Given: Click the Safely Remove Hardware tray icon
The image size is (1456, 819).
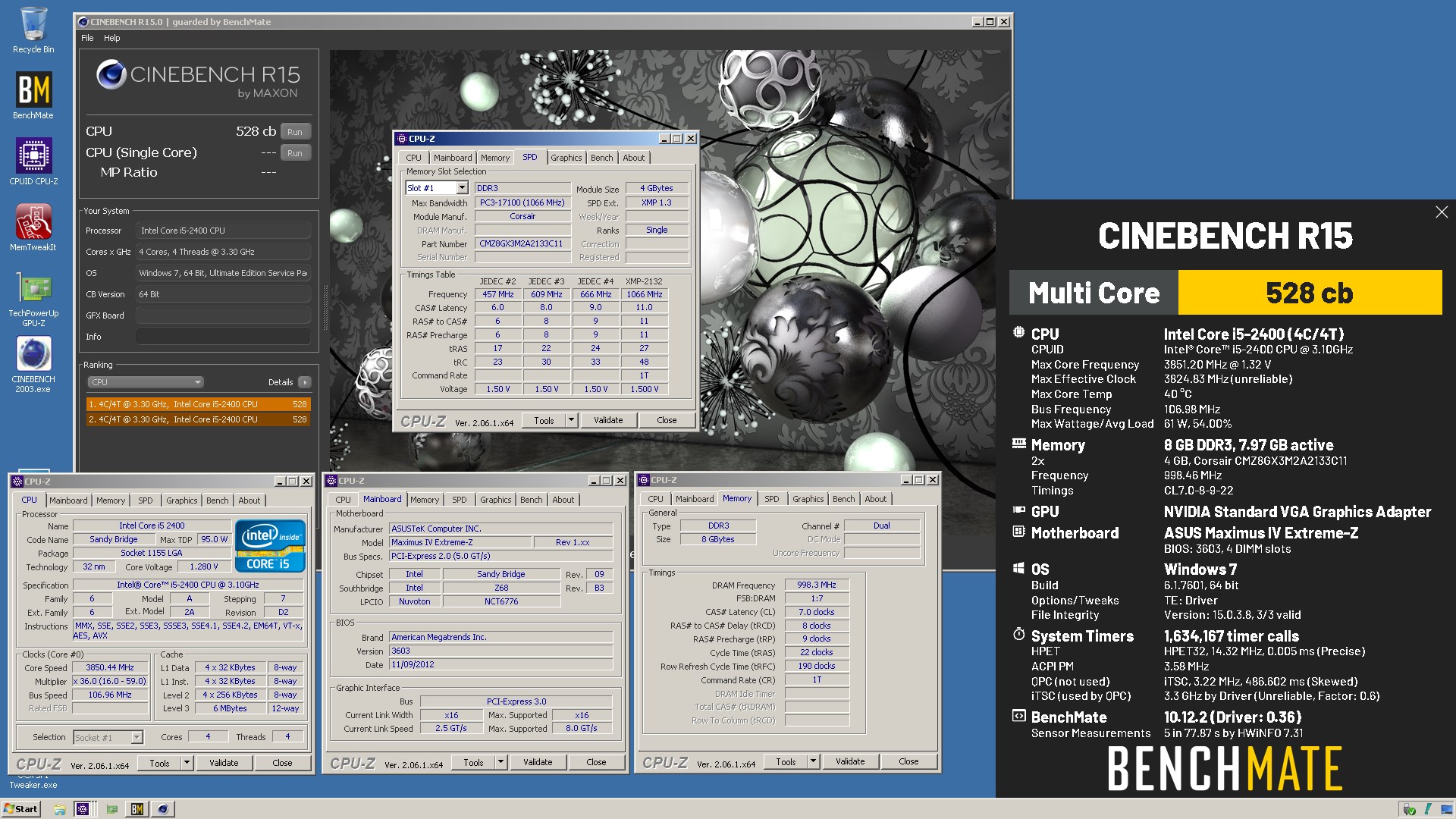Looking at the screenshot, I should pyautogui.click(x=1410, y=809).
